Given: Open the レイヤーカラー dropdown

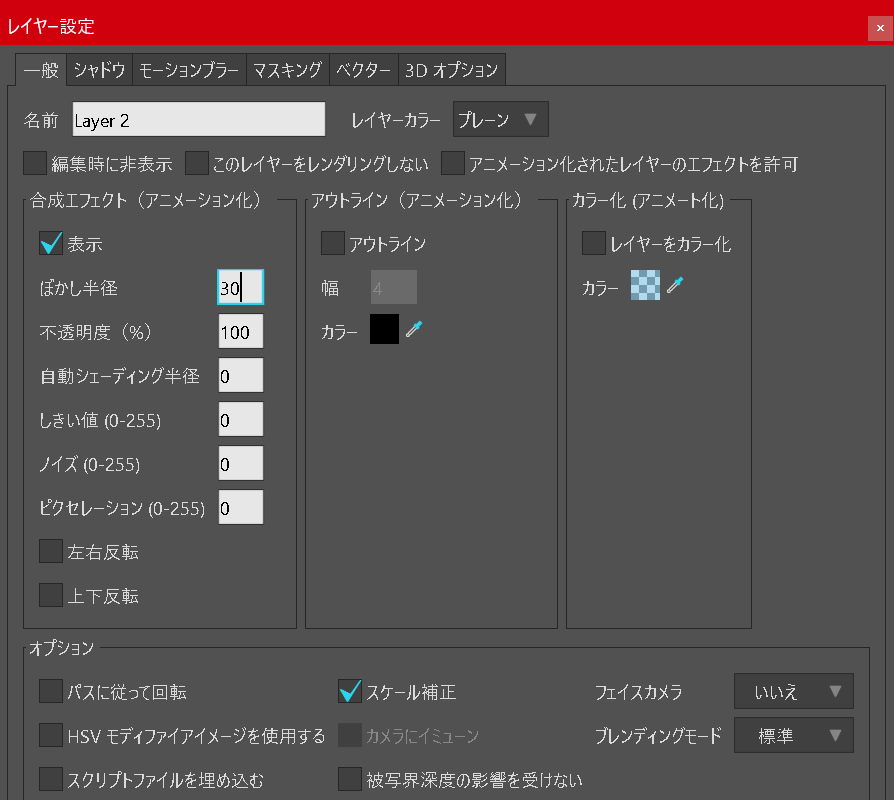Looking at the screenshot, I should point(501,120).
